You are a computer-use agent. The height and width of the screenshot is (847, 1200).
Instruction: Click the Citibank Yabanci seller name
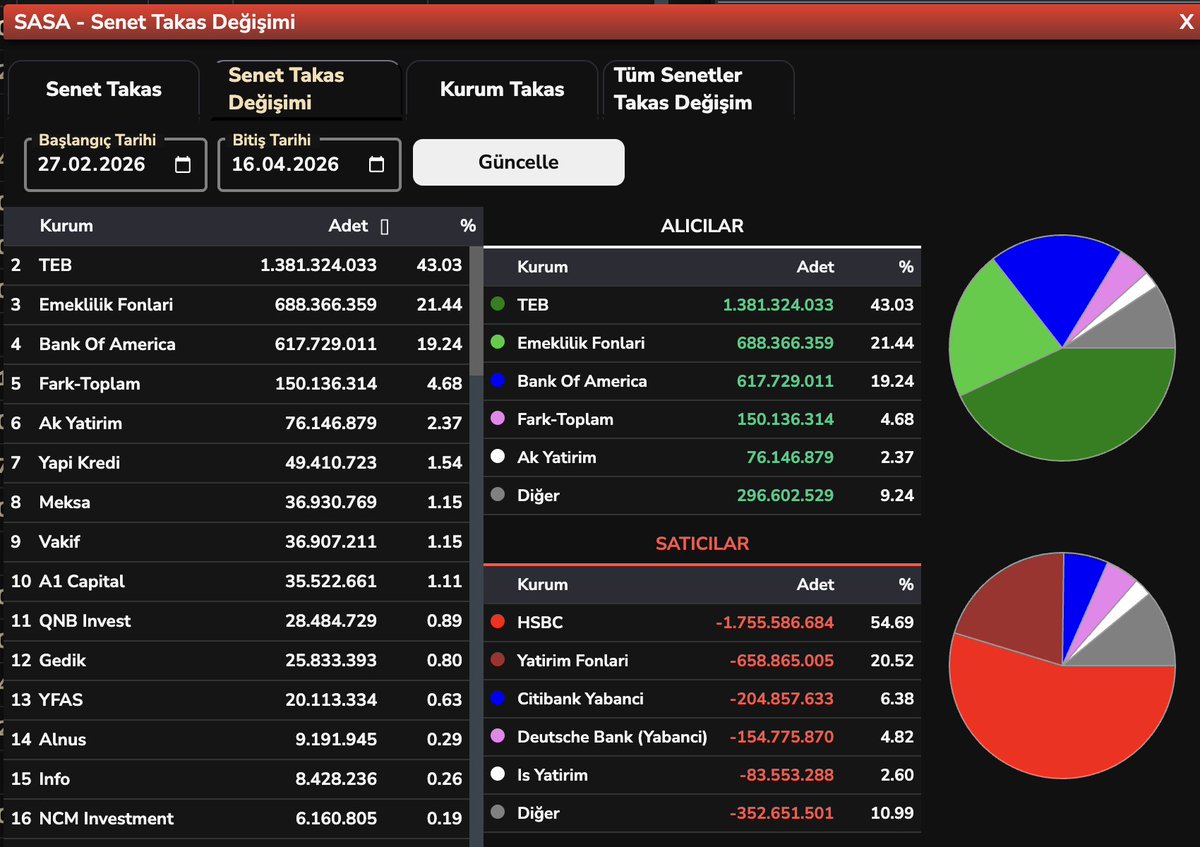tap(580, 699)
